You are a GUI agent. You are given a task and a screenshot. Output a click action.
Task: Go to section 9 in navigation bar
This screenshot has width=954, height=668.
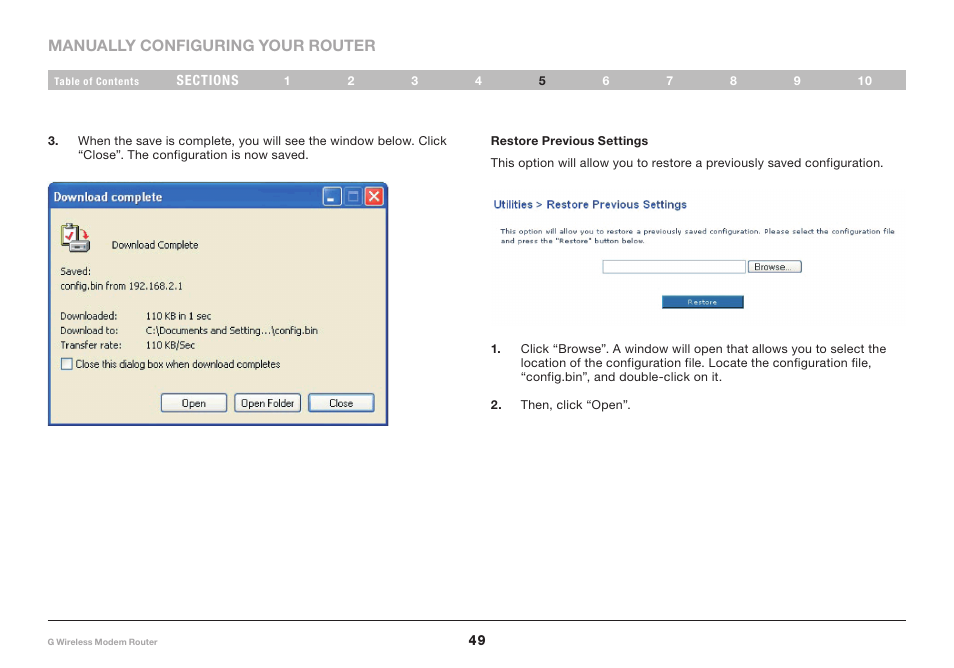(796, 81)
